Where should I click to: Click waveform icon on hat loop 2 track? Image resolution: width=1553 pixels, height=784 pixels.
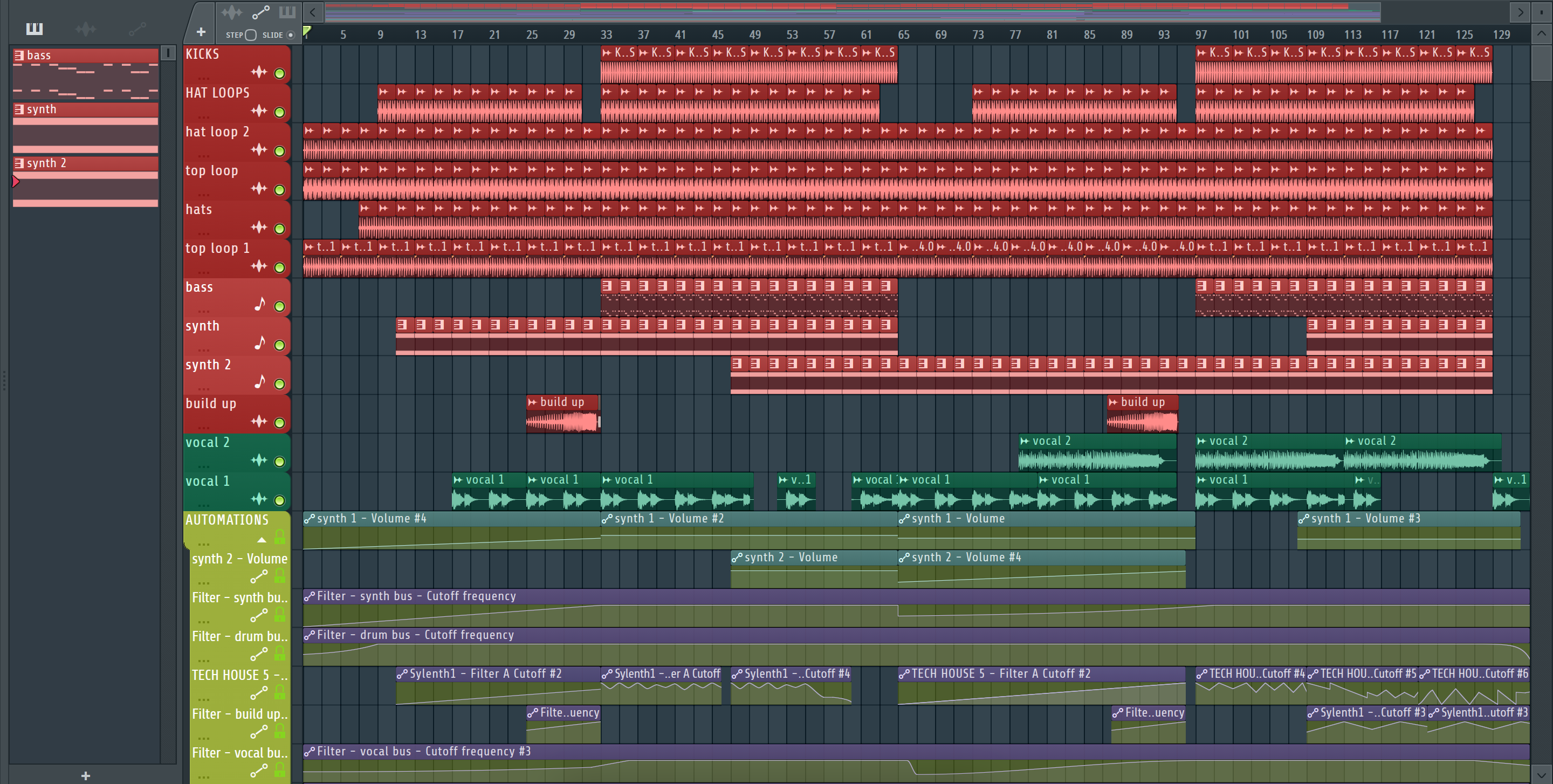tap(259, 149)
